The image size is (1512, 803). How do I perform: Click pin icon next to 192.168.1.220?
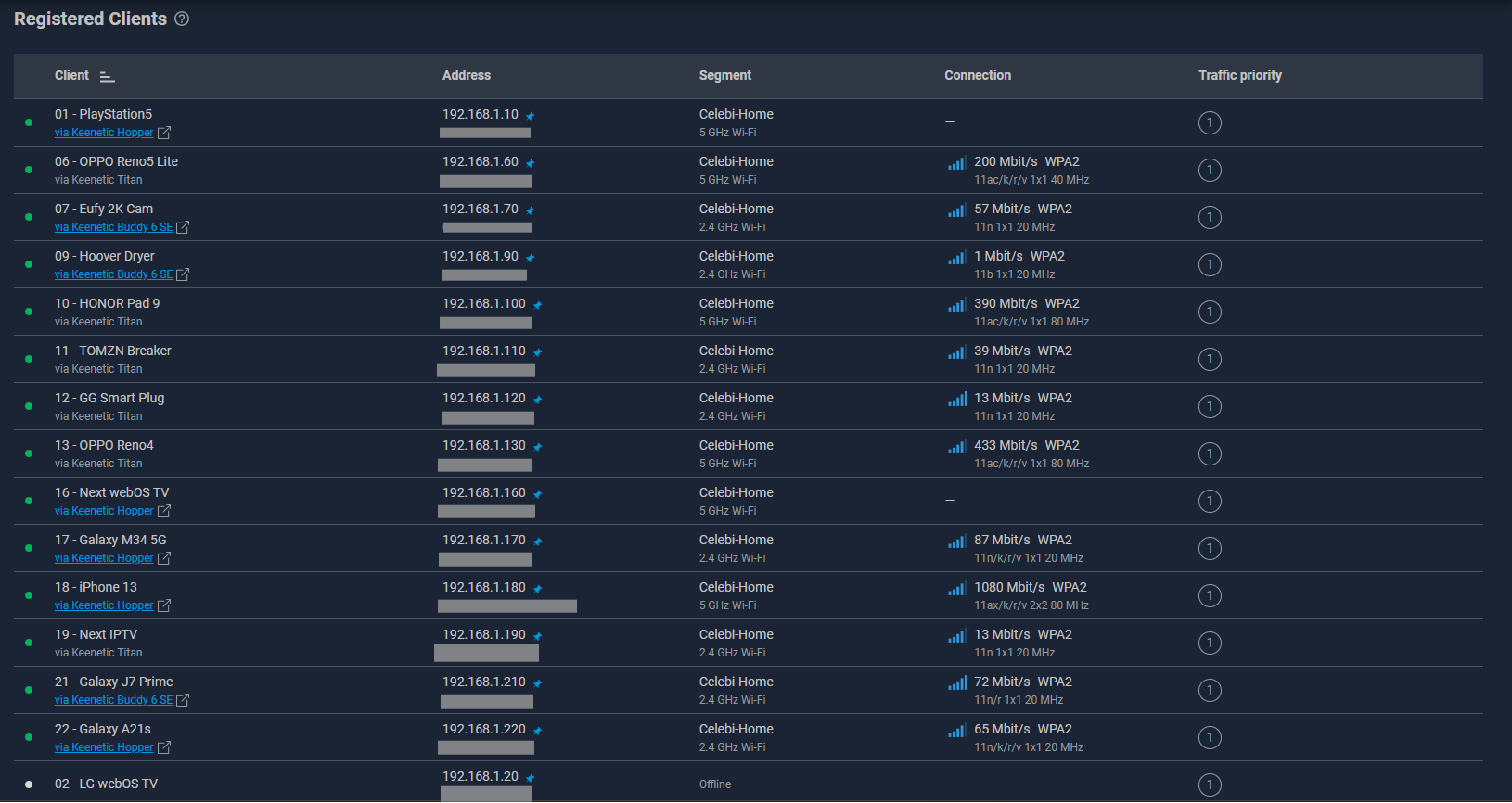click(537, 731)
